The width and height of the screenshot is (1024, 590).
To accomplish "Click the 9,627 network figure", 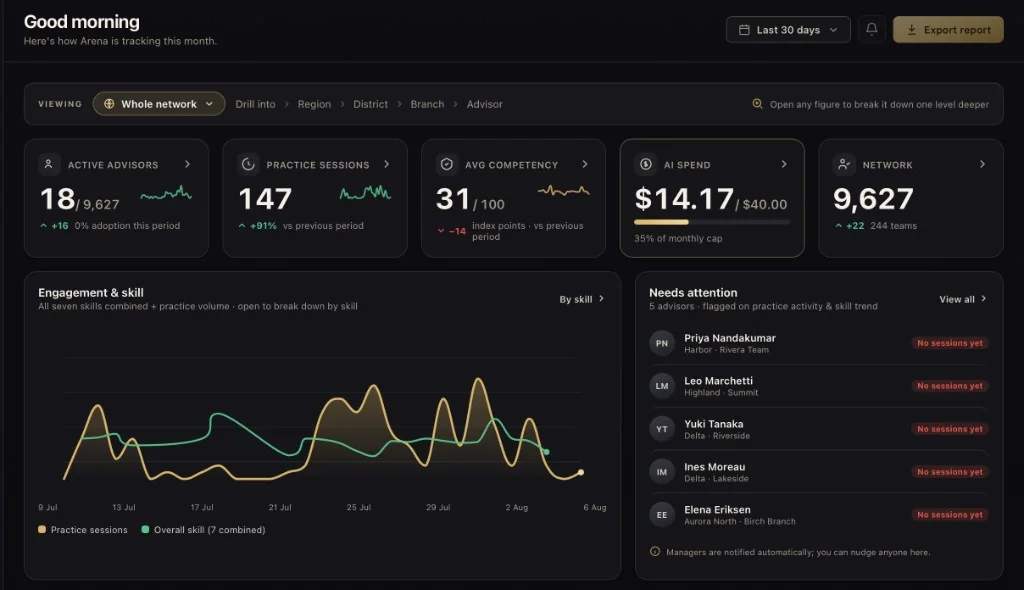I will pyautogui.click(x=873, y=199).
